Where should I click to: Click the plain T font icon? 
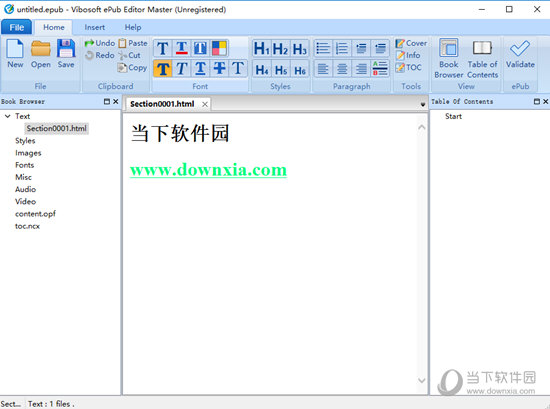pos(238,68)
